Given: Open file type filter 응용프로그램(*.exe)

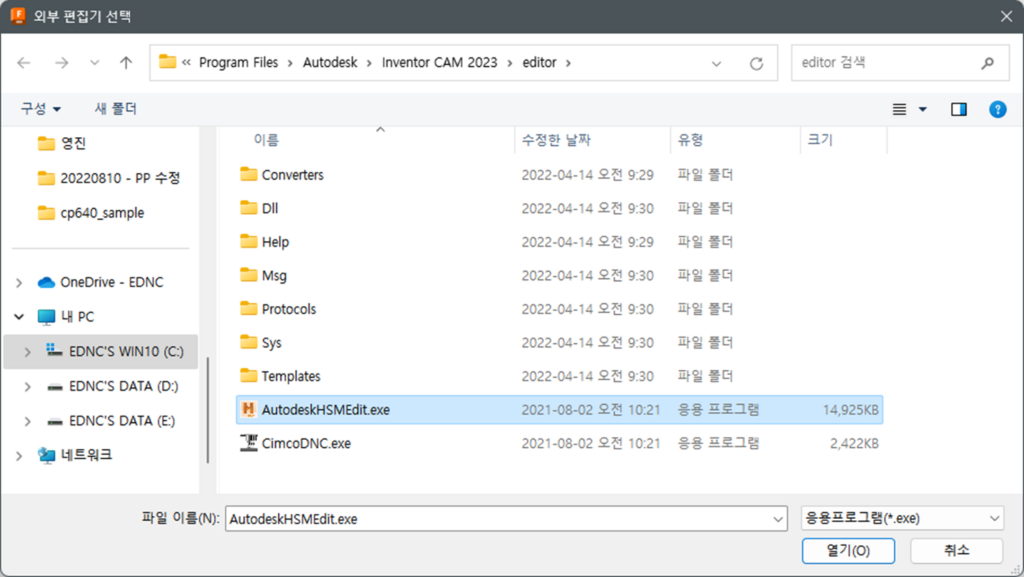Looking at the screenshot, I should coord(902,518).
